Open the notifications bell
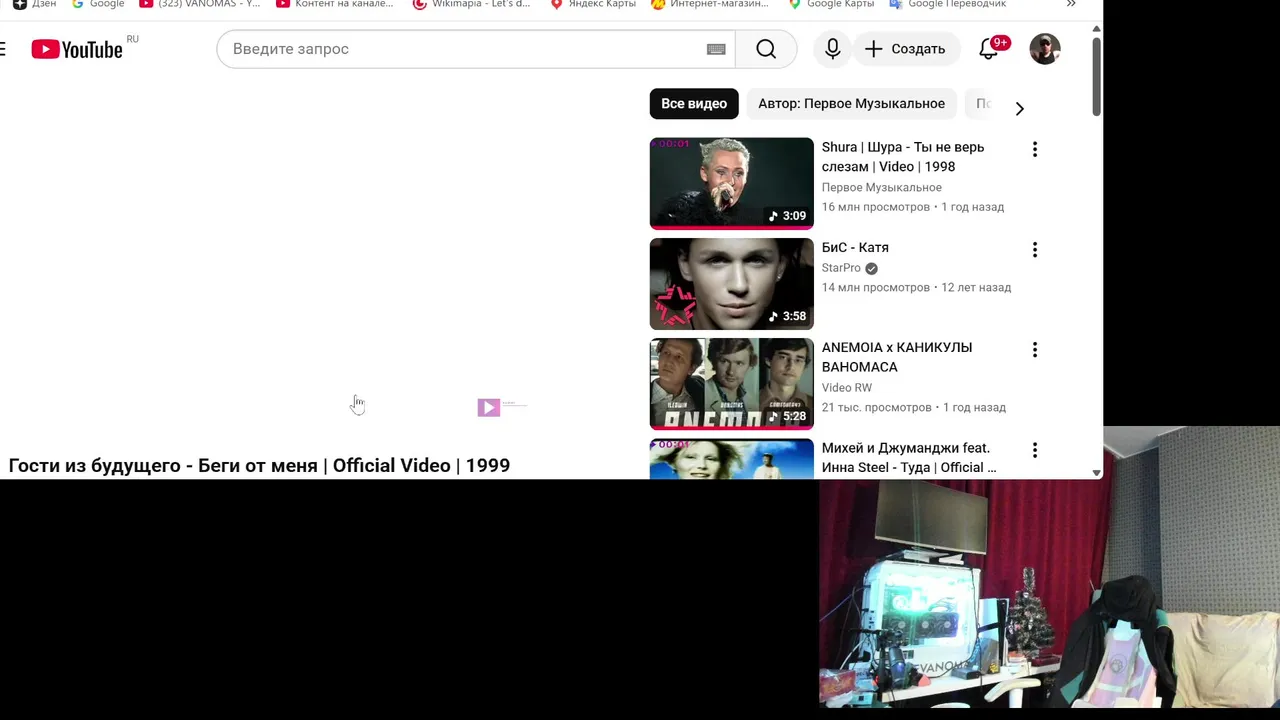Image resolution: width=1280 pixels, height=720 pixels. (990, 49)
